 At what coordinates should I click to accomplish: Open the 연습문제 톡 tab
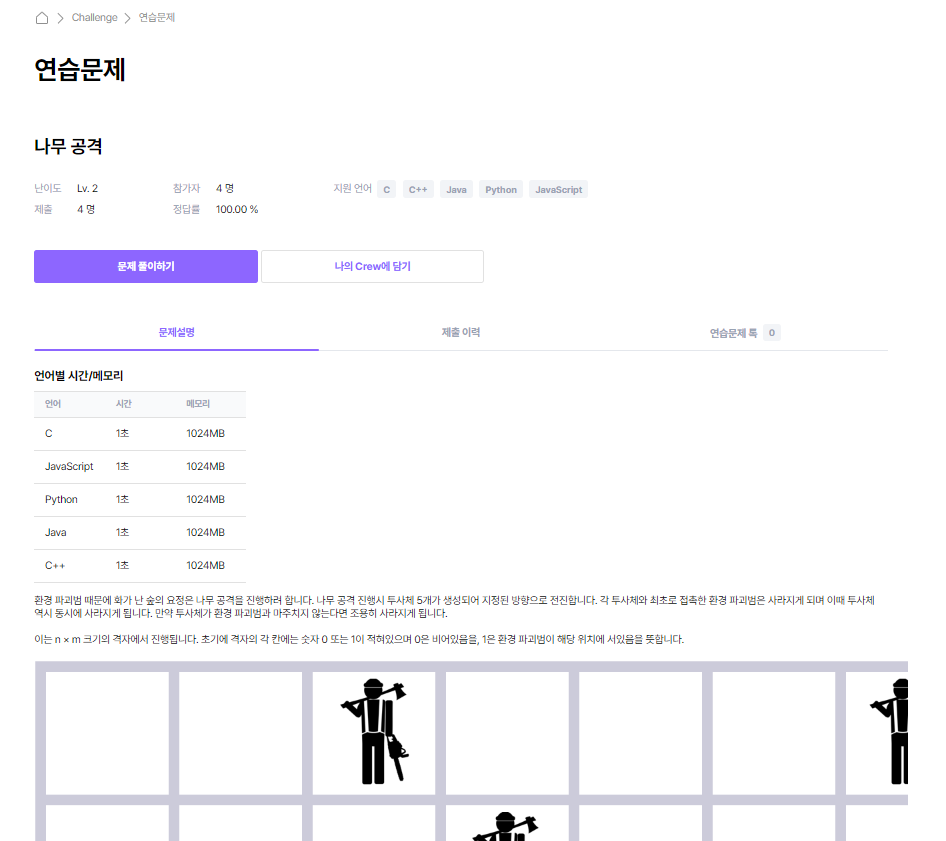[745, 332]
